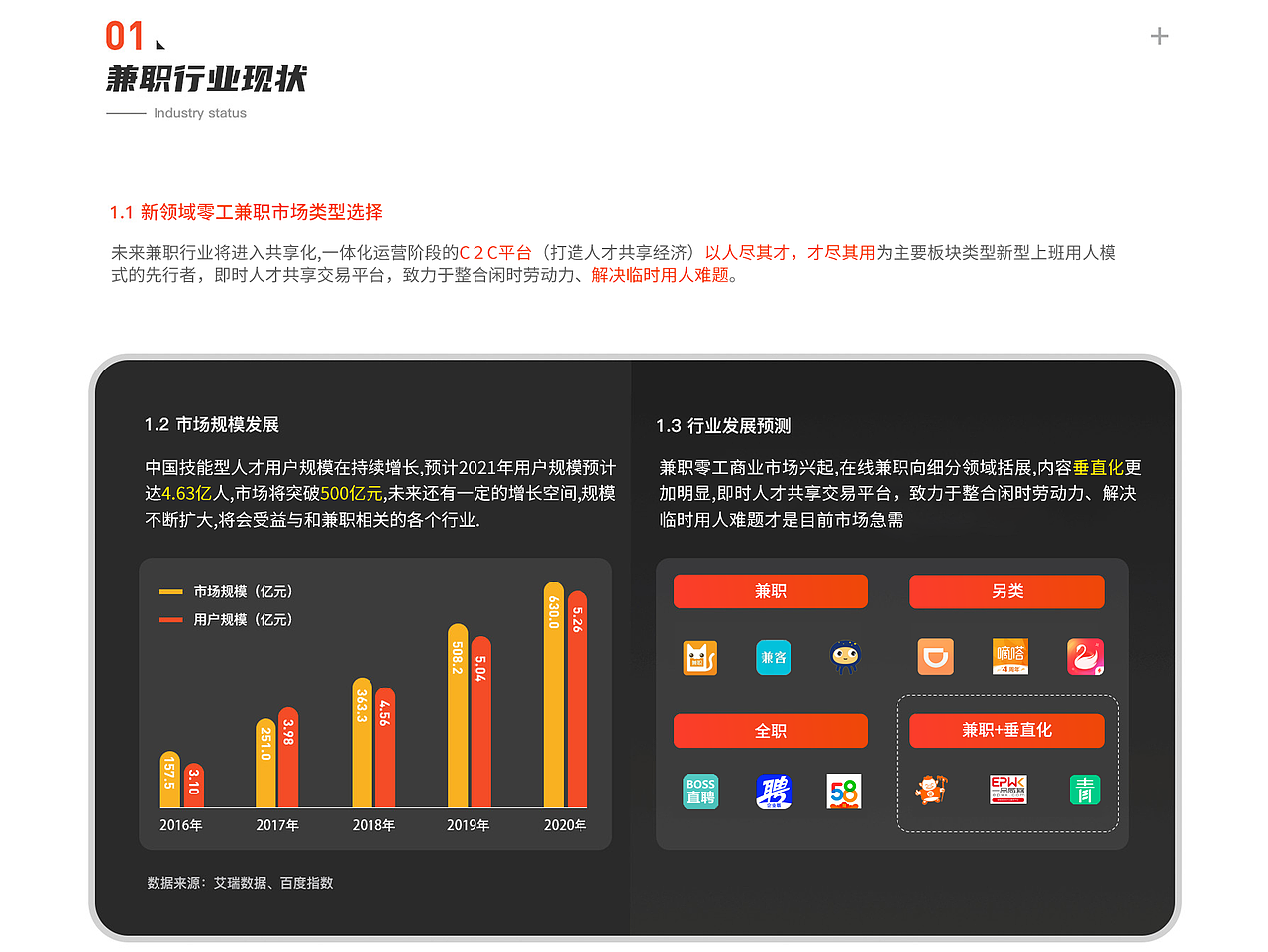Click the 兼职 category button
This screenshot has height=952, width=1268.
coord(771,591)
